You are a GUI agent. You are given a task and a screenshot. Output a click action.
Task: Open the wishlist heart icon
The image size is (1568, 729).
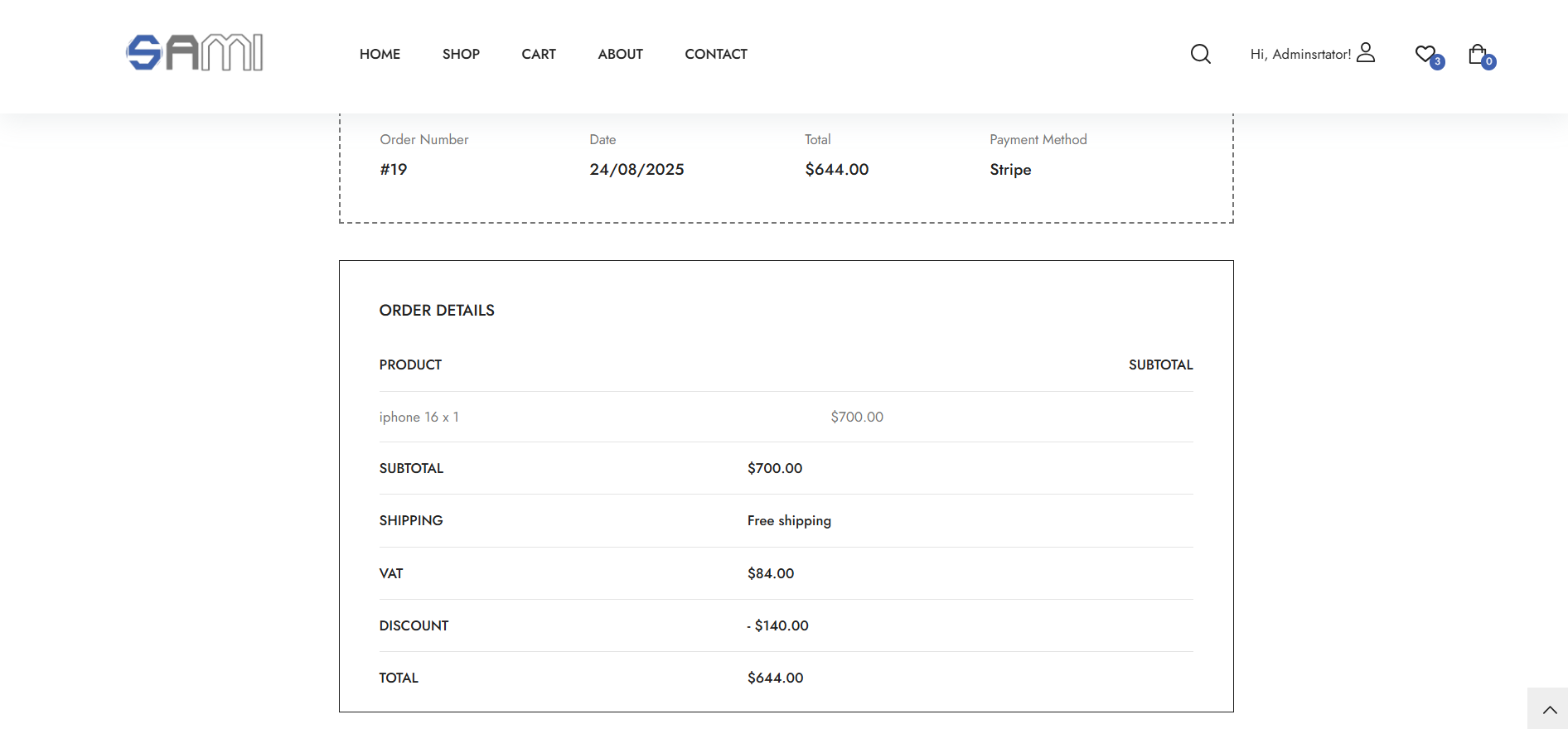click(1425, 54)
